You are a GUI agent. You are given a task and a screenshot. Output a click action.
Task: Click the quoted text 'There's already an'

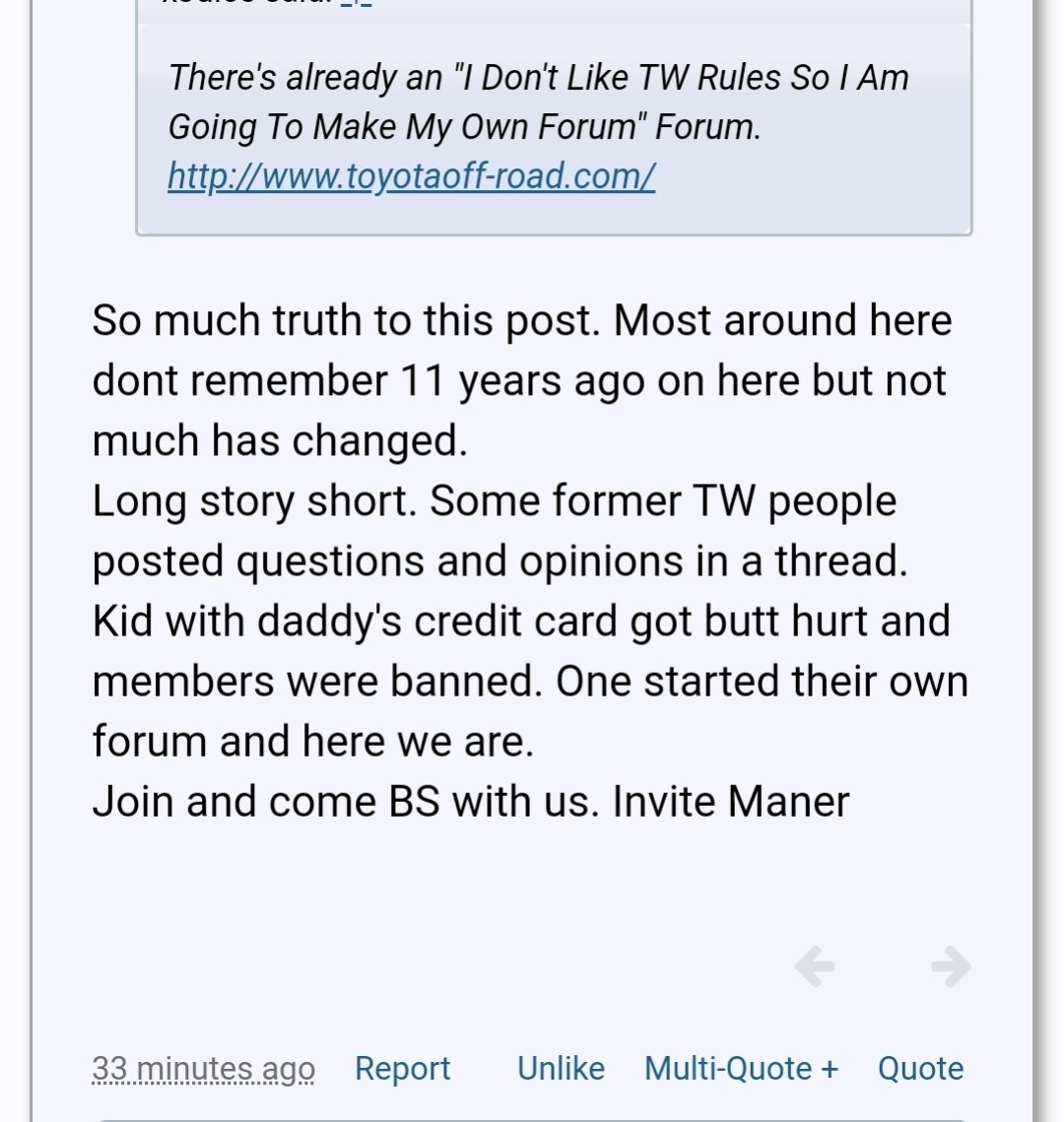click(x=305, y=77)
